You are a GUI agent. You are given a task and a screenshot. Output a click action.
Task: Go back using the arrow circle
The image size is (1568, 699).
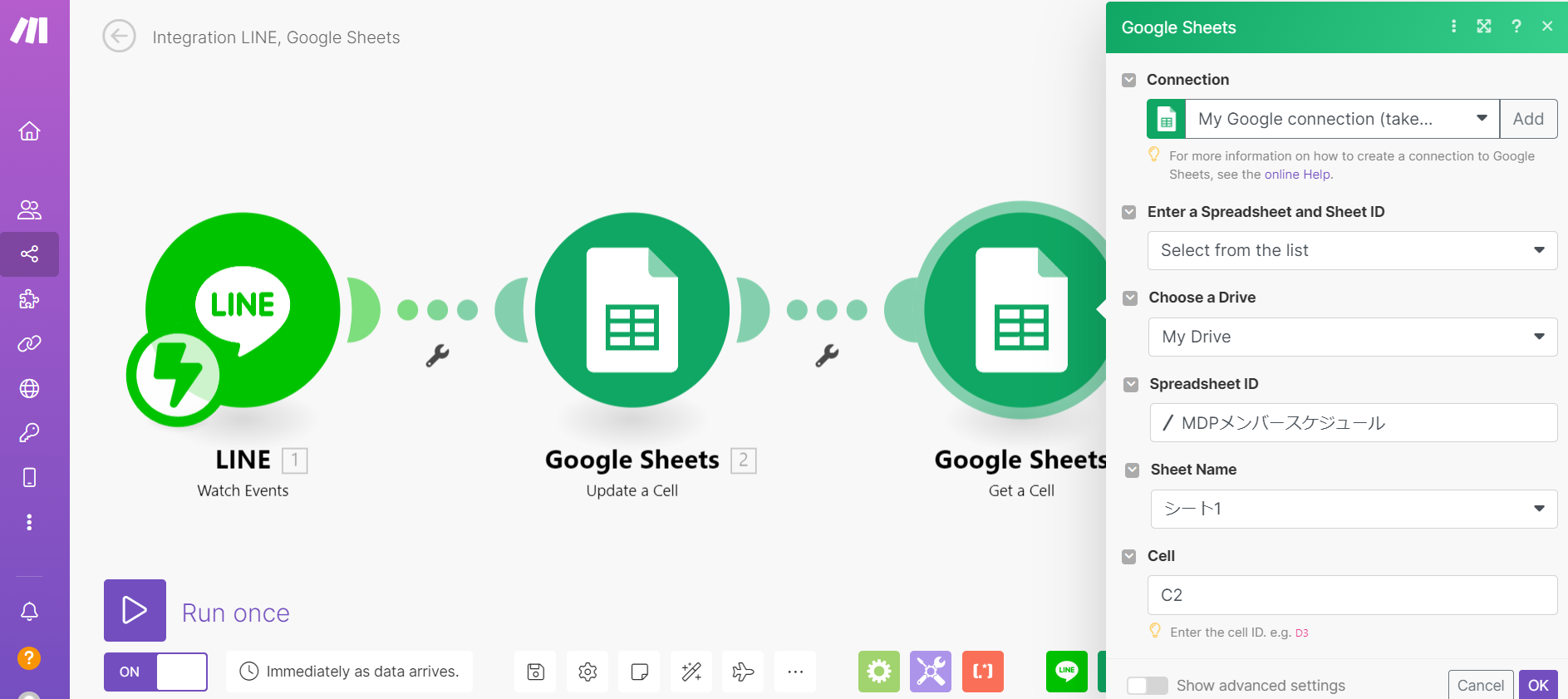(x=119, y=36)
